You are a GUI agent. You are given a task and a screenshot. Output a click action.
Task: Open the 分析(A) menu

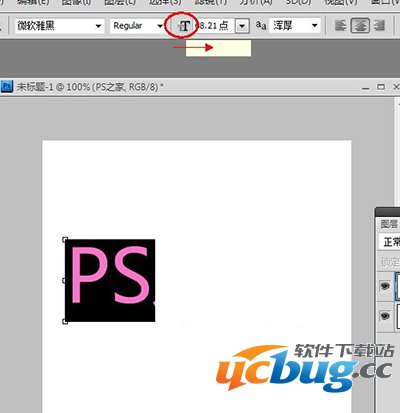256,2
